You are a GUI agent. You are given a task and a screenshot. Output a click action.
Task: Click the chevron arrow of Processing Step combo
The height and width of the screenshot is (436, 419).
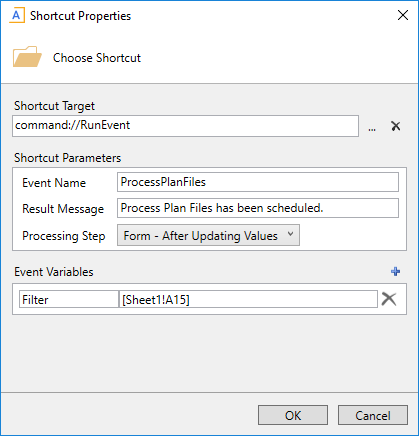pos(290,234)
